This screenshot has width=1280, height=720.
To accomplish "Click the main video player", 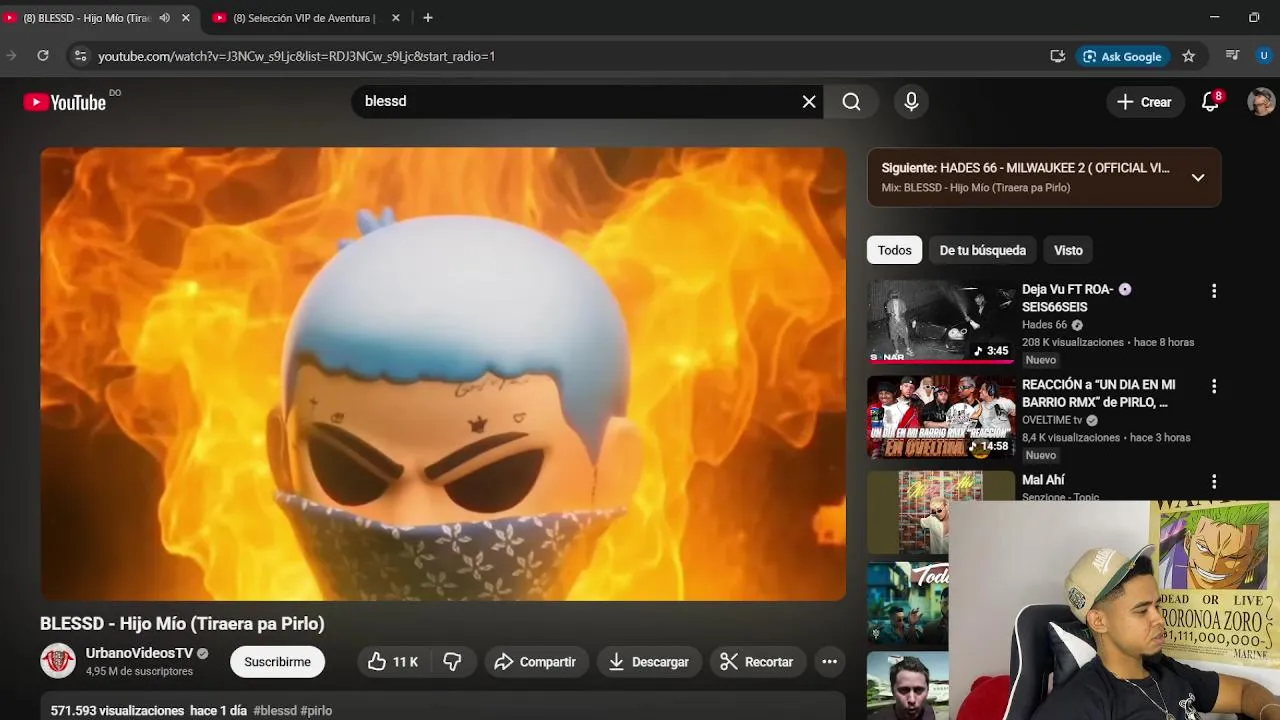I will [x=443, y=374].
